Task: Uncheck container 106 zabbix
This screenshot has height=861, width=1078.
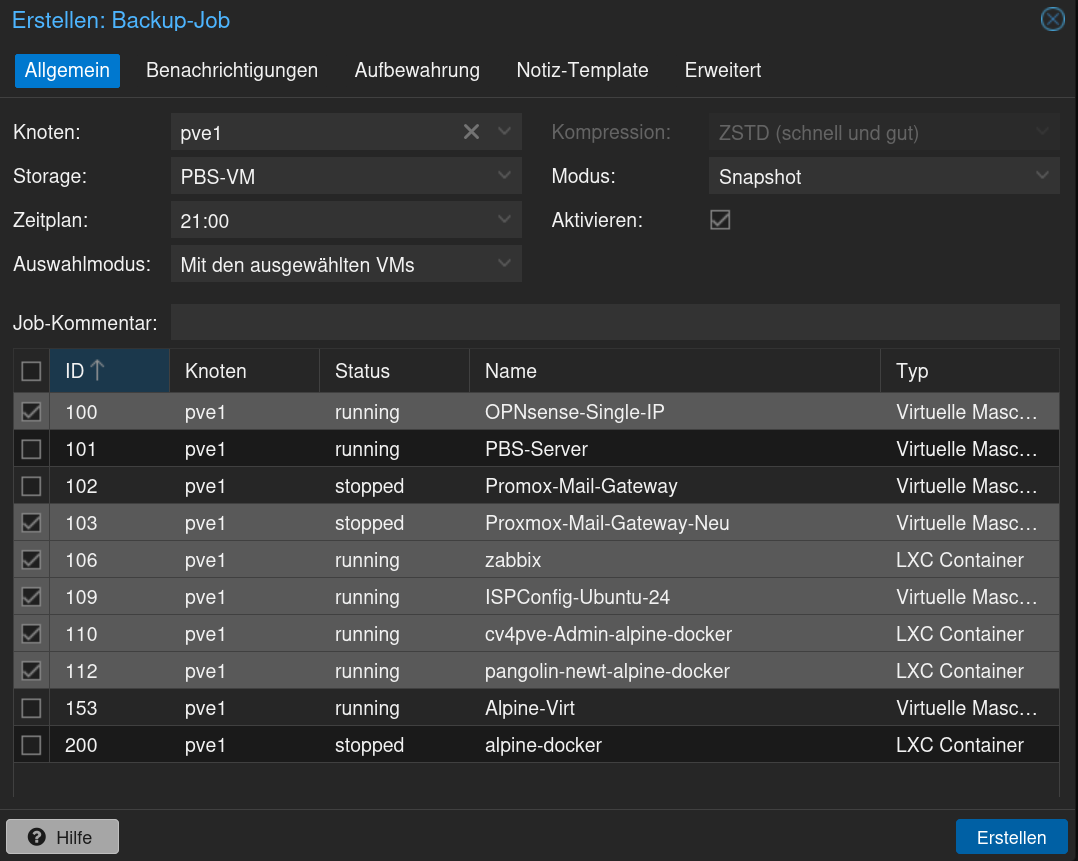Action: (x=31, y=560)
